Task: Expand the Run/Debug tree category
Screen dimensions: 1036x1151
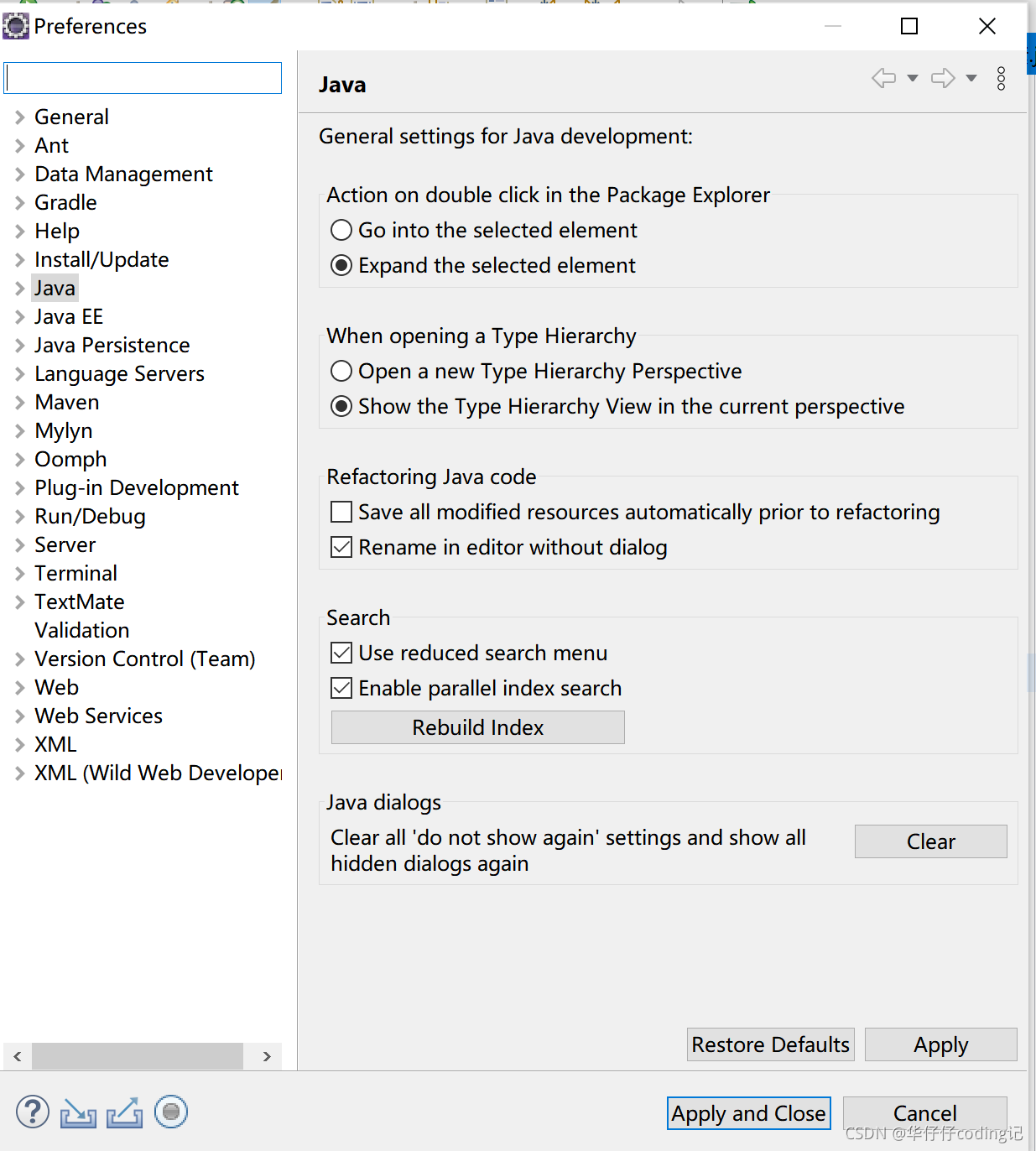Action: click(x=19, y=516)
